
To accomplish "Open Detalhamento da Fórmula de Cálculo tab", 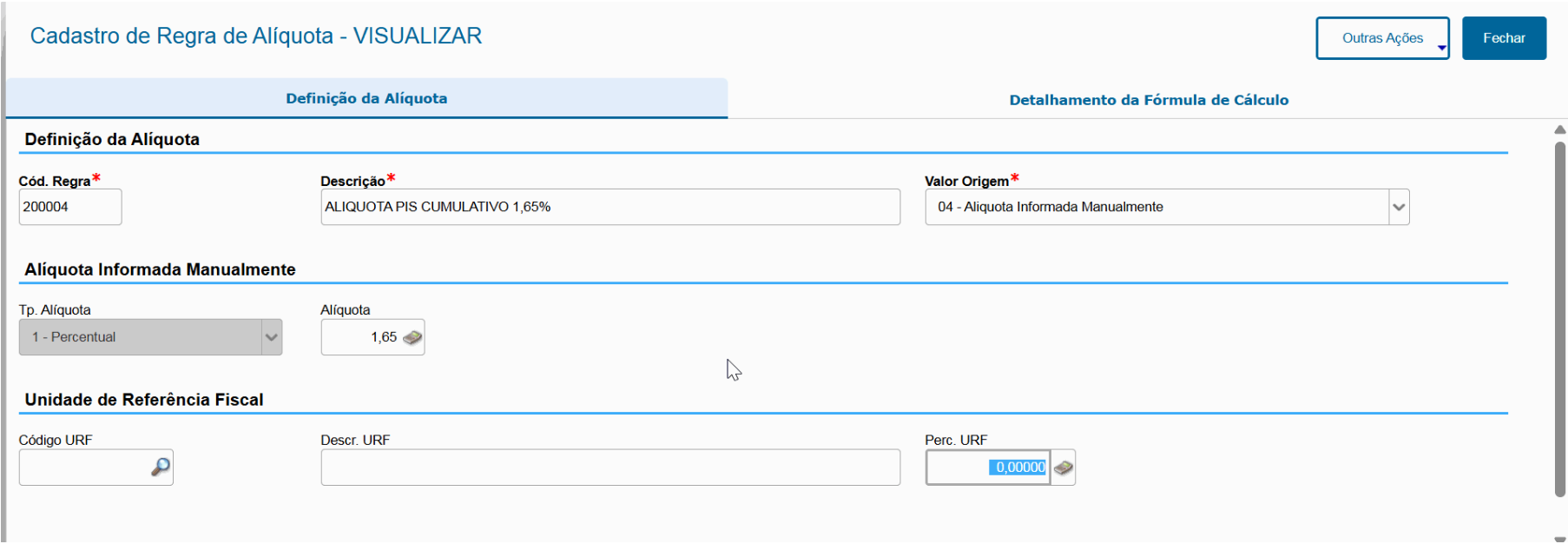I will 1148,100.
